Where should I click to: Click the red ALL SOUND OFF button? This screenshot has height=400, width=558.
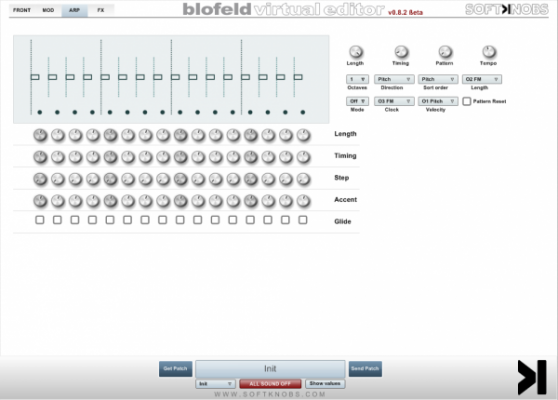[270, 384]
